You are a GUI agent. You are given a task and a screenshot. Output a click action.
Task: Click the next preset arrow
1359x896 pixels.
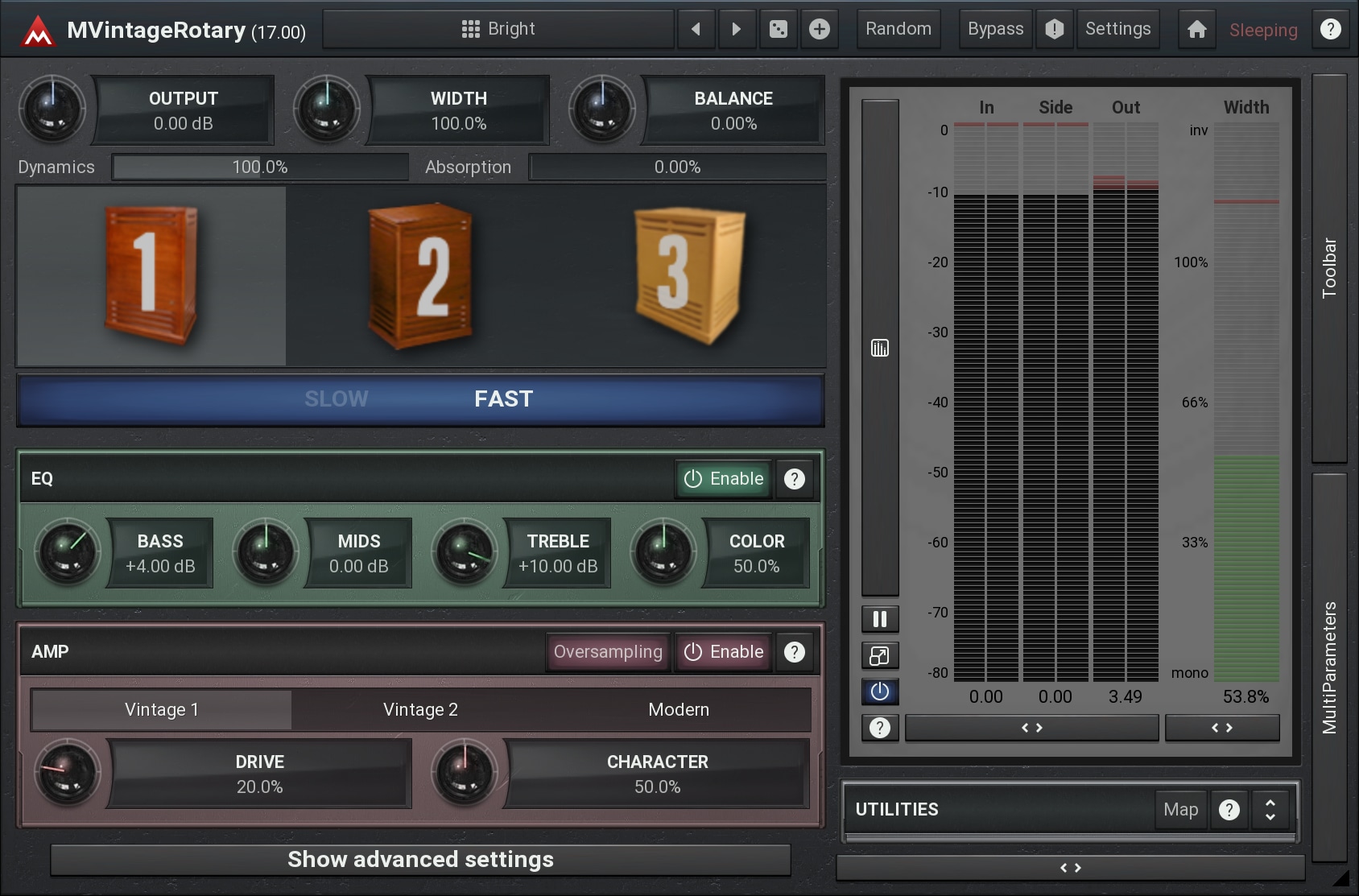click(x=736, y=29)
